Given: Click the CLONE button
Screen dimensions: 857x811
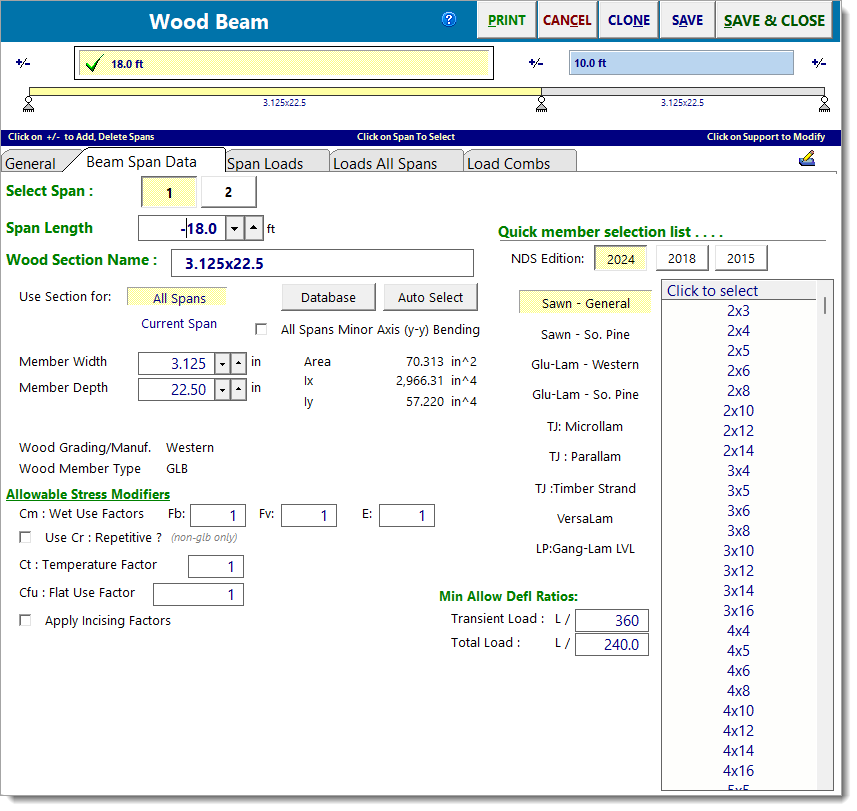Looking at the screenshot, I should (629, 20).
